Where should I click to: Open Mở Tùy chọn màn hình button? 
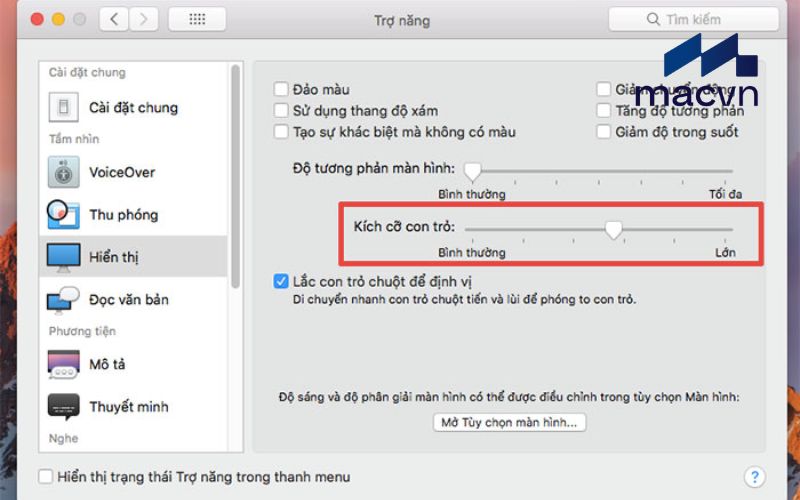[x=509, y=422]
